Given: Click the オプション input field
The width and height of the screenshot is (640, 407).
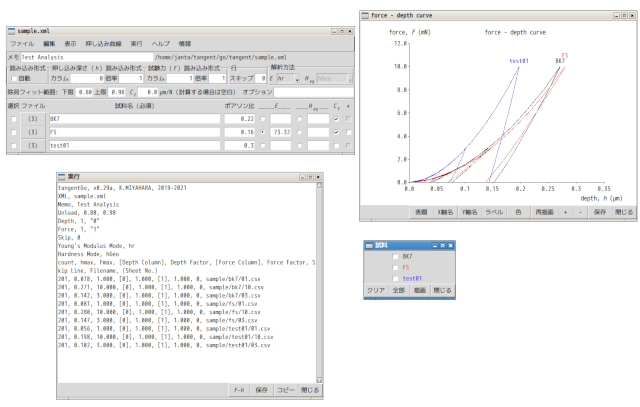Looking at the screenshot, I should pos(313,92).
